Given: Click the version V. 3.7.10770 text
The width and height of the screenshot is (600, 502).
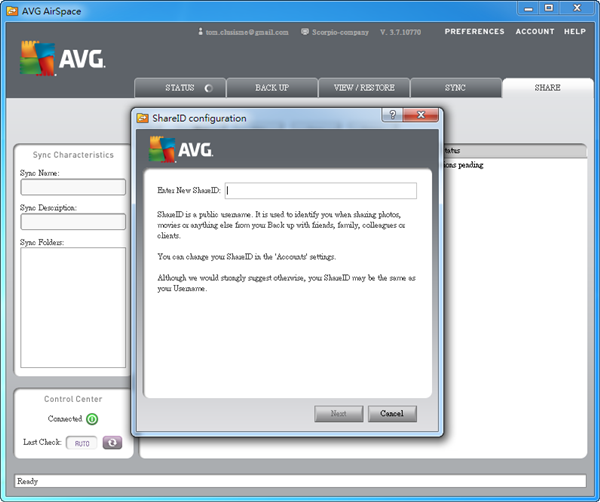Looking at the screenshot, I should pos(401,32).
